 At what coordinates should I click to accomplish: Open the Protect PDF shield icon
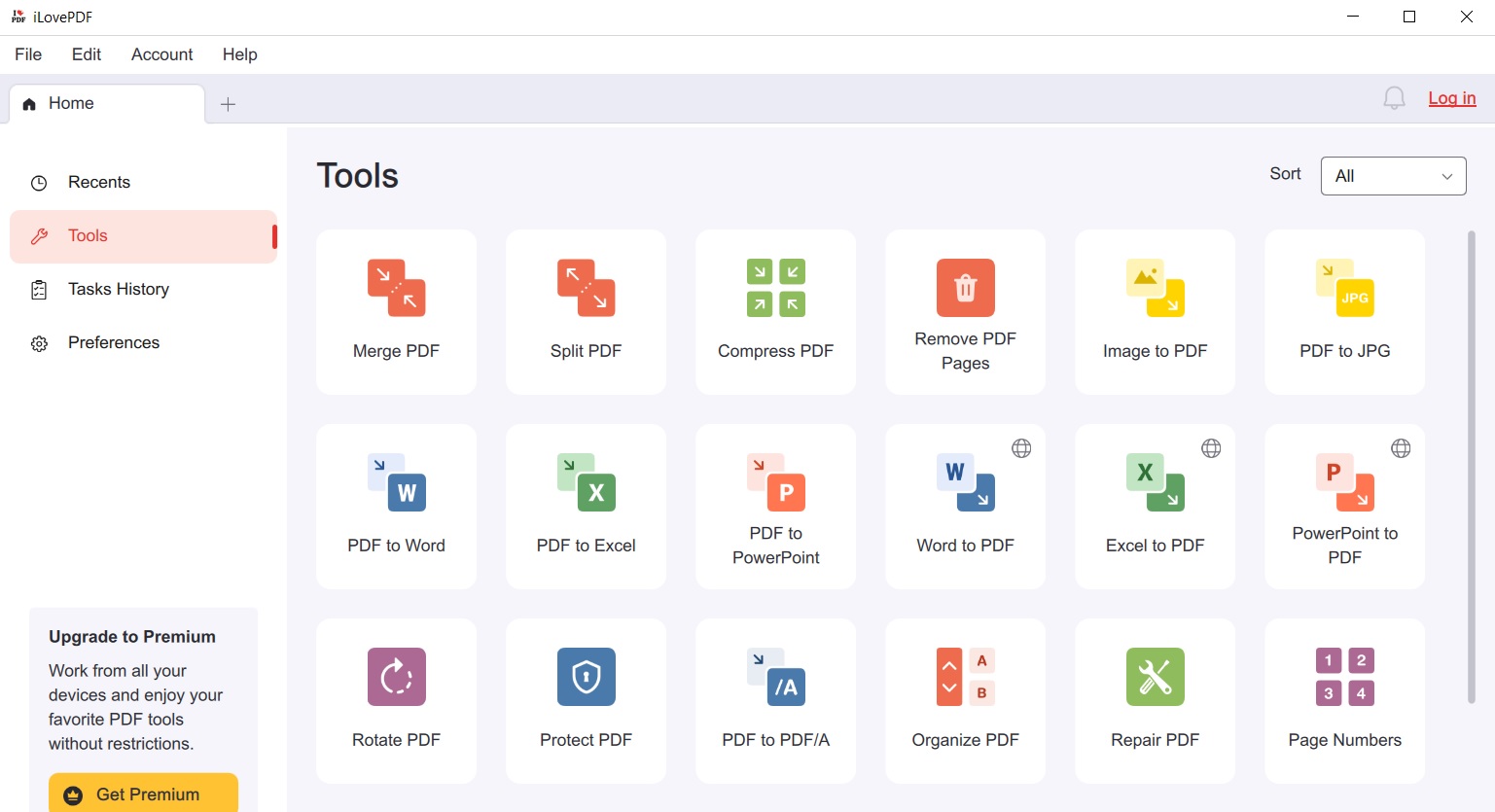(587, 677)
